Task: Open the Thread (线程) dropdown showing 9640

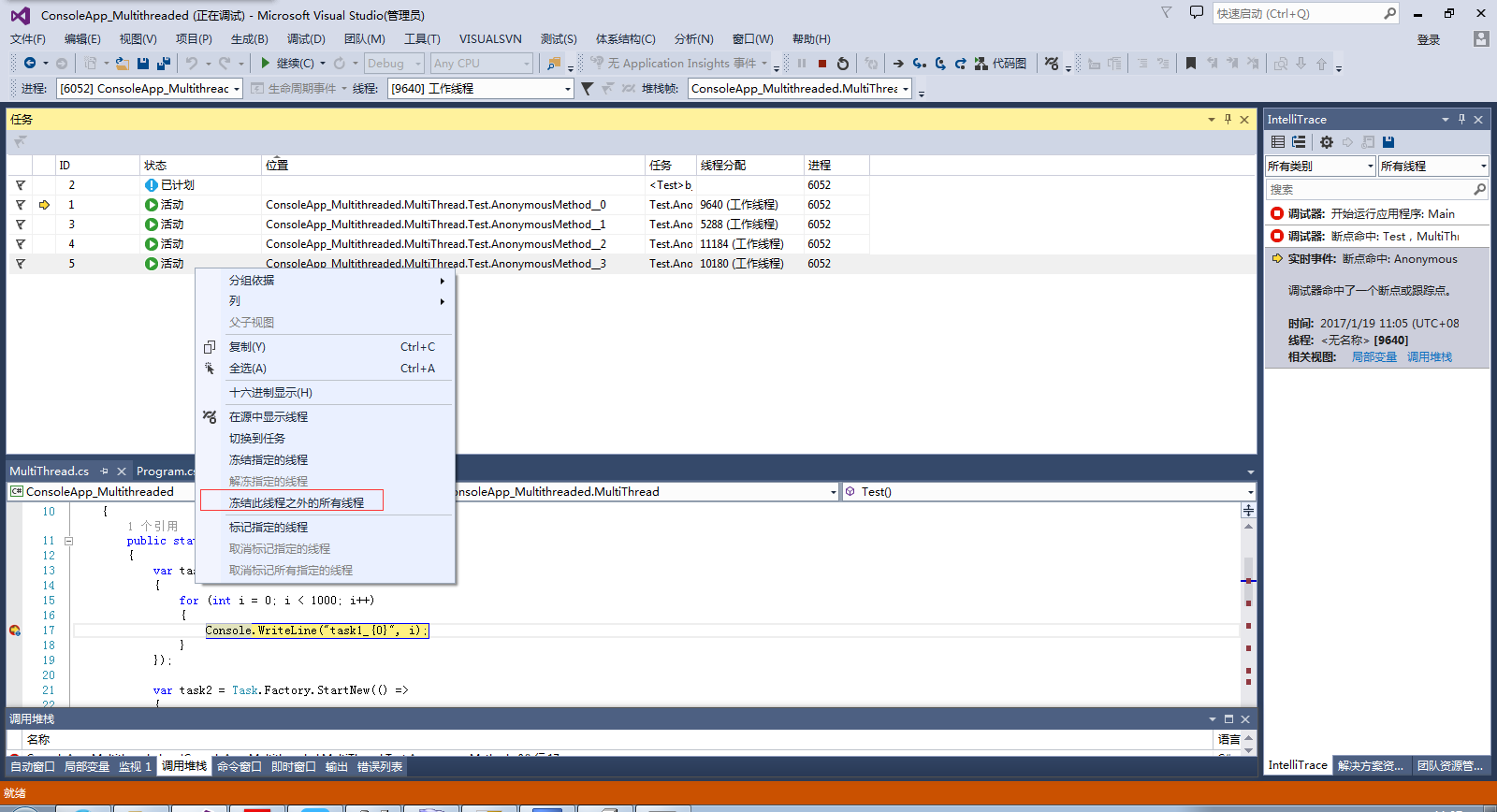Action: pyautogui.click(x=480, y=88)
